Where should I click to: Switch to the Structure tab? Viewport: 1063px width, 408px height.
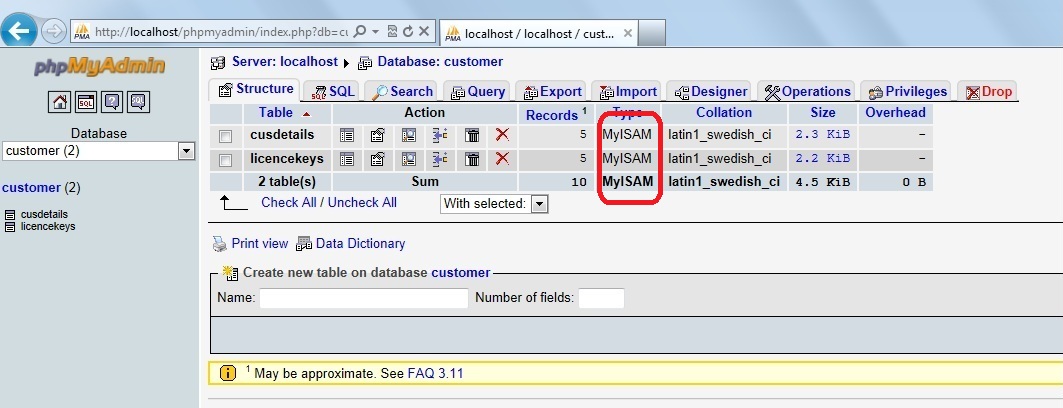[x=256, y=89]
